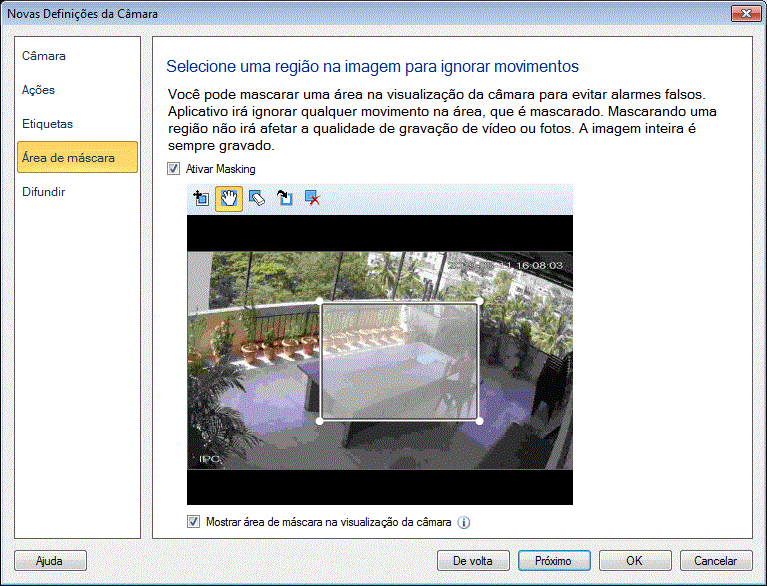Click the top-left mask rectangle handle

click(x=320, y=300)
